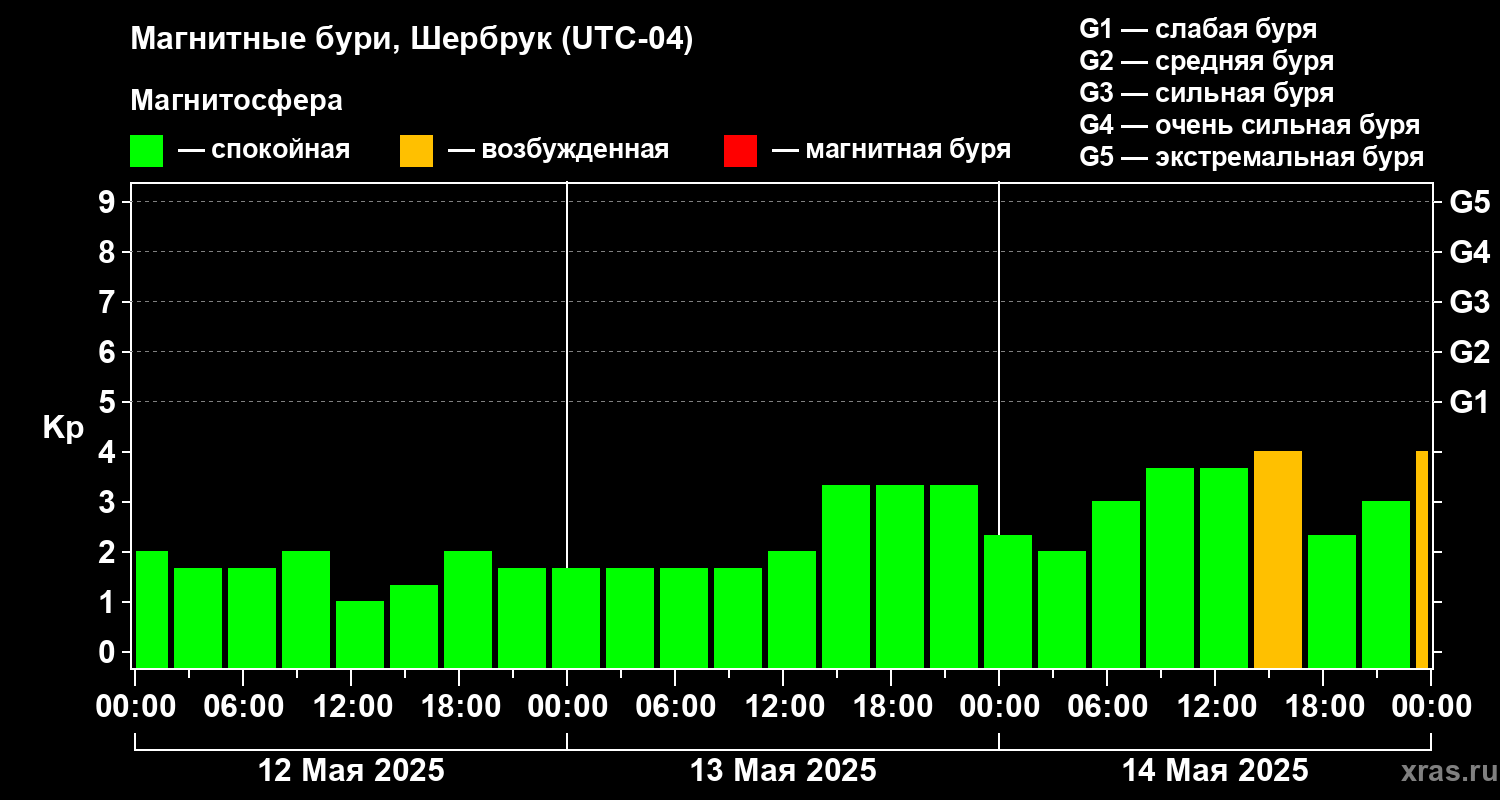Viewport: 1500px width, 800px height.
Task: Click the line 'G2 — средняя буря'
Action: click(x=1206, y=61)
